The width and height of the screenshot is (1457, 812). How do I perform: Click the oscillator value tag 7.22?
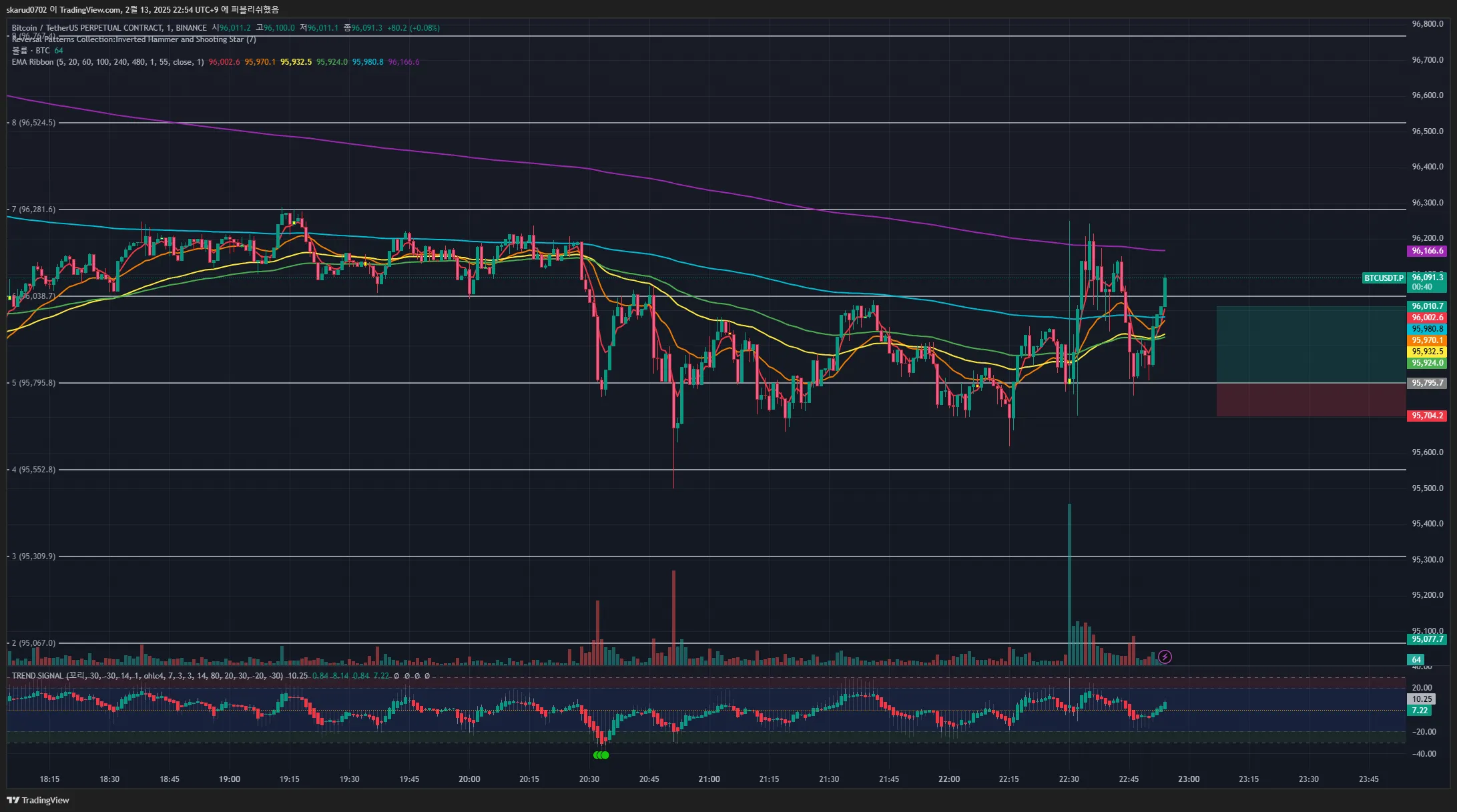[x=1420, y=711]
